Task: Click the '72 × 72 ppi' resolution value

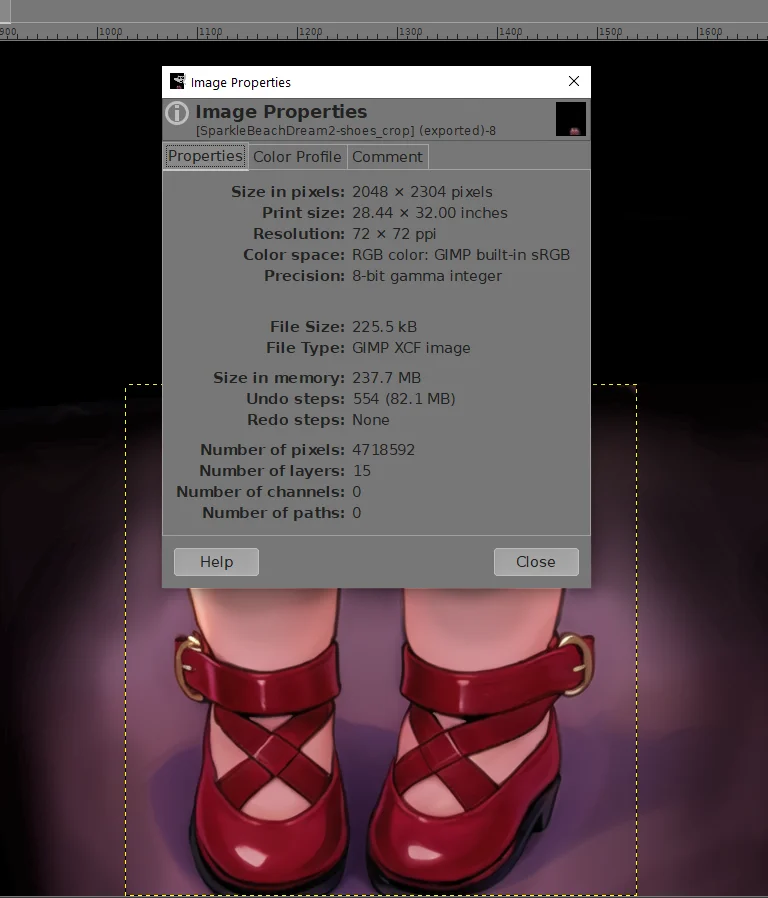Action: [394, 234]
